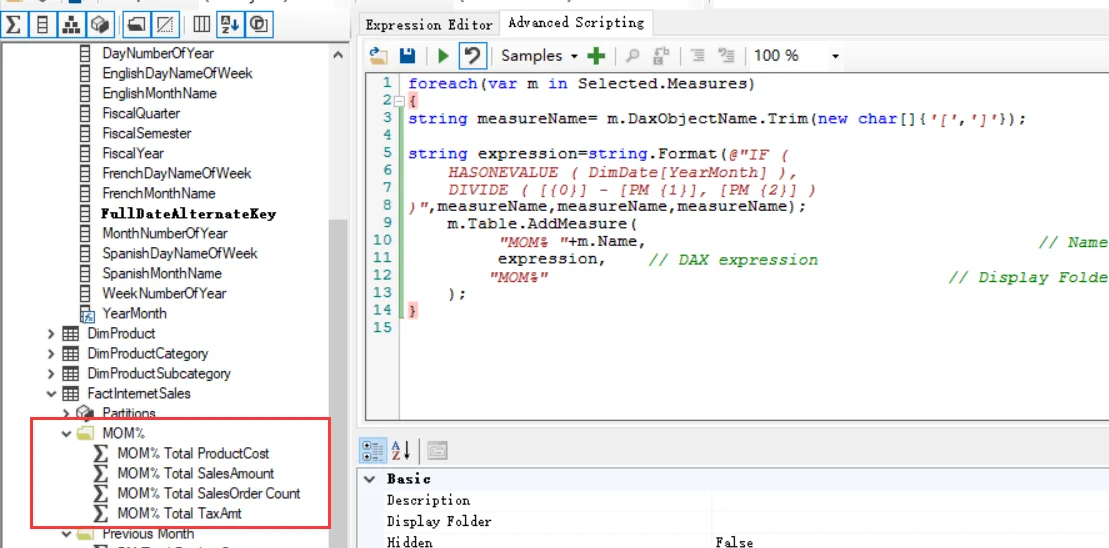The width and height of the screenshot is (1109, 548).
Task: Select the EnglishMonthName column
Action: (159, 93)
